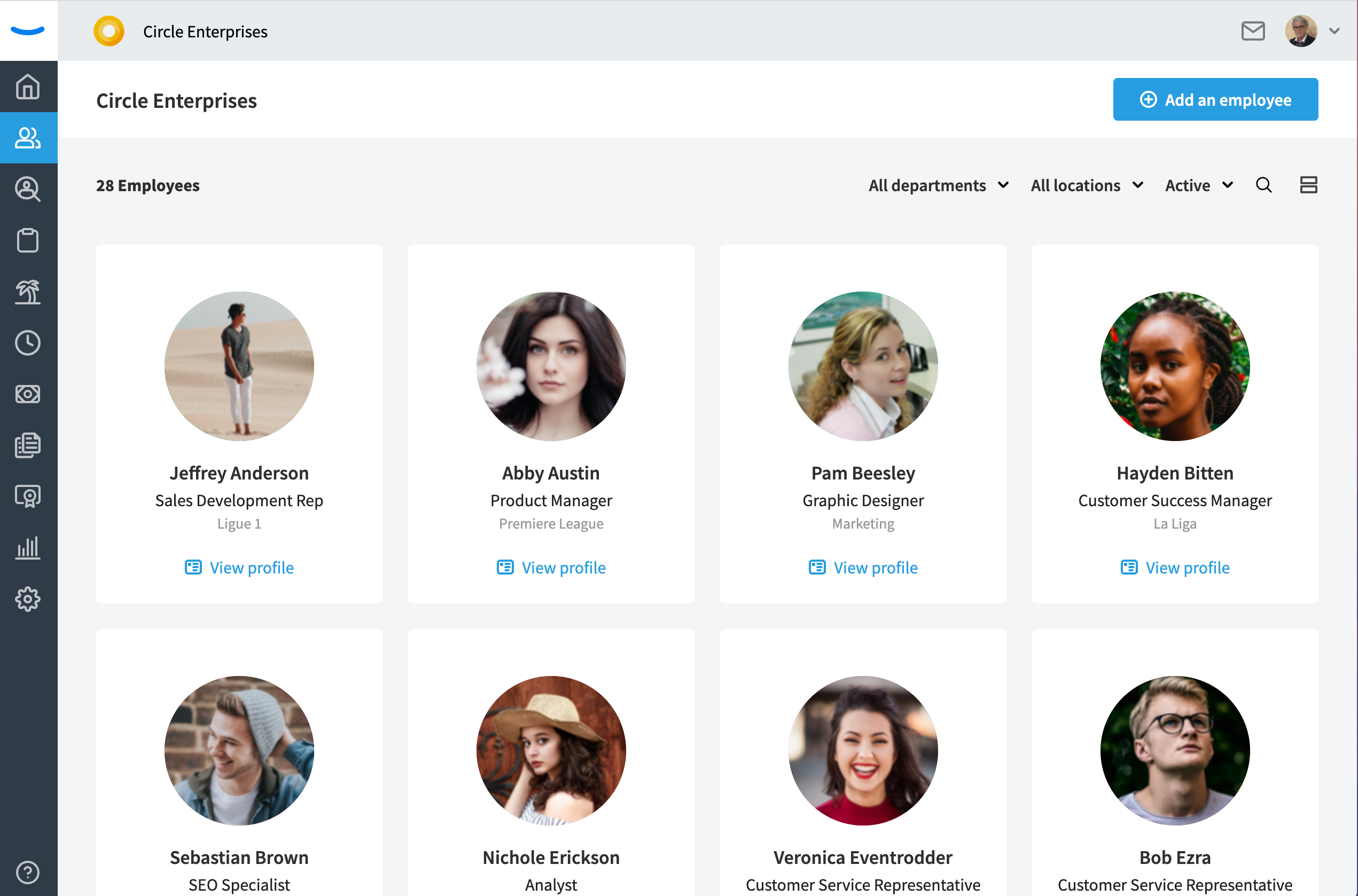The image size is (1358, 896).
Task: Select the Employees sidebar tab
Action: (x=27, y=138)
